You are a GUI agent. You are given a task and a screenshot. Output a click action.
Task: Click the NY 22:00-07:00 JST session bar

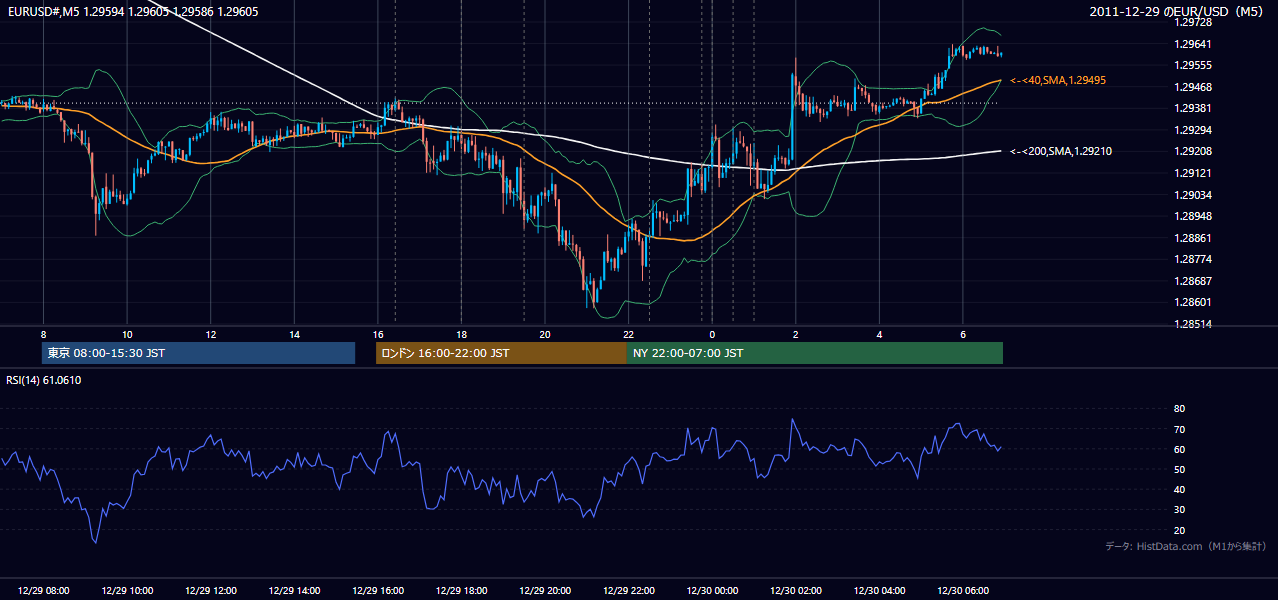815,353
